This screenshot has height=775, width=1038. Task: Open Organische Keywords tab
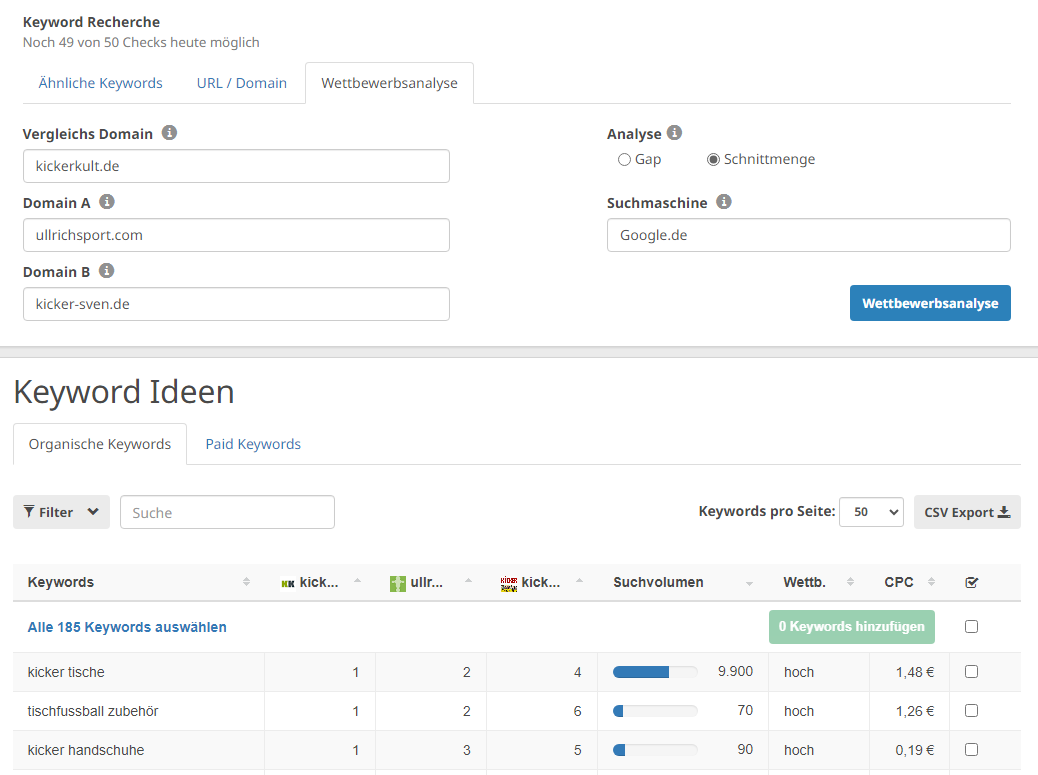pos(100,444)
